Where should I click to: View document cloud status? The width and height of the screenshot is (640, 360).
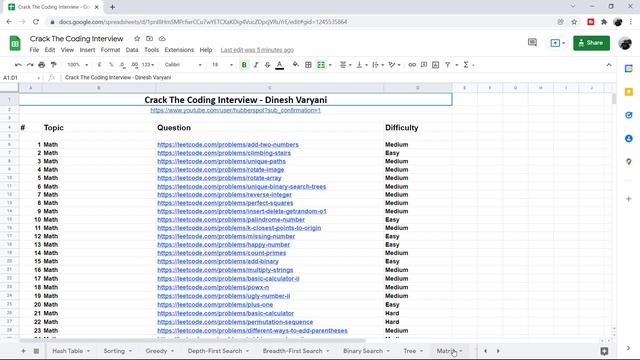[162, 38]
